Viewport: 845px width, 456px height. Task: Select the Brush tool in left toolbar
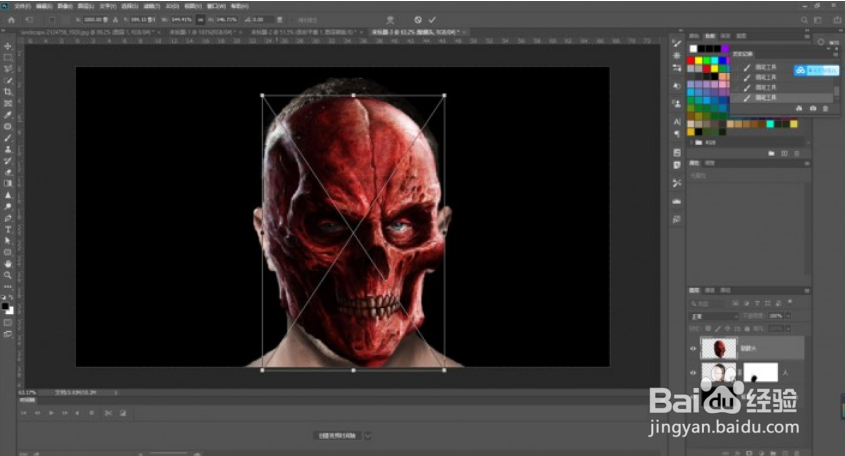(8, 138)
